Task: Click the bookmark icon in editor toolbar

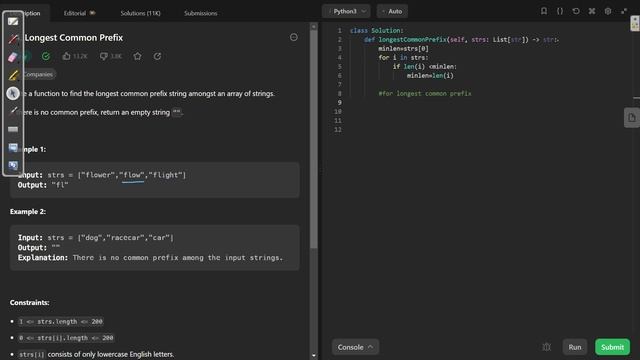Action: pos(544,11)
